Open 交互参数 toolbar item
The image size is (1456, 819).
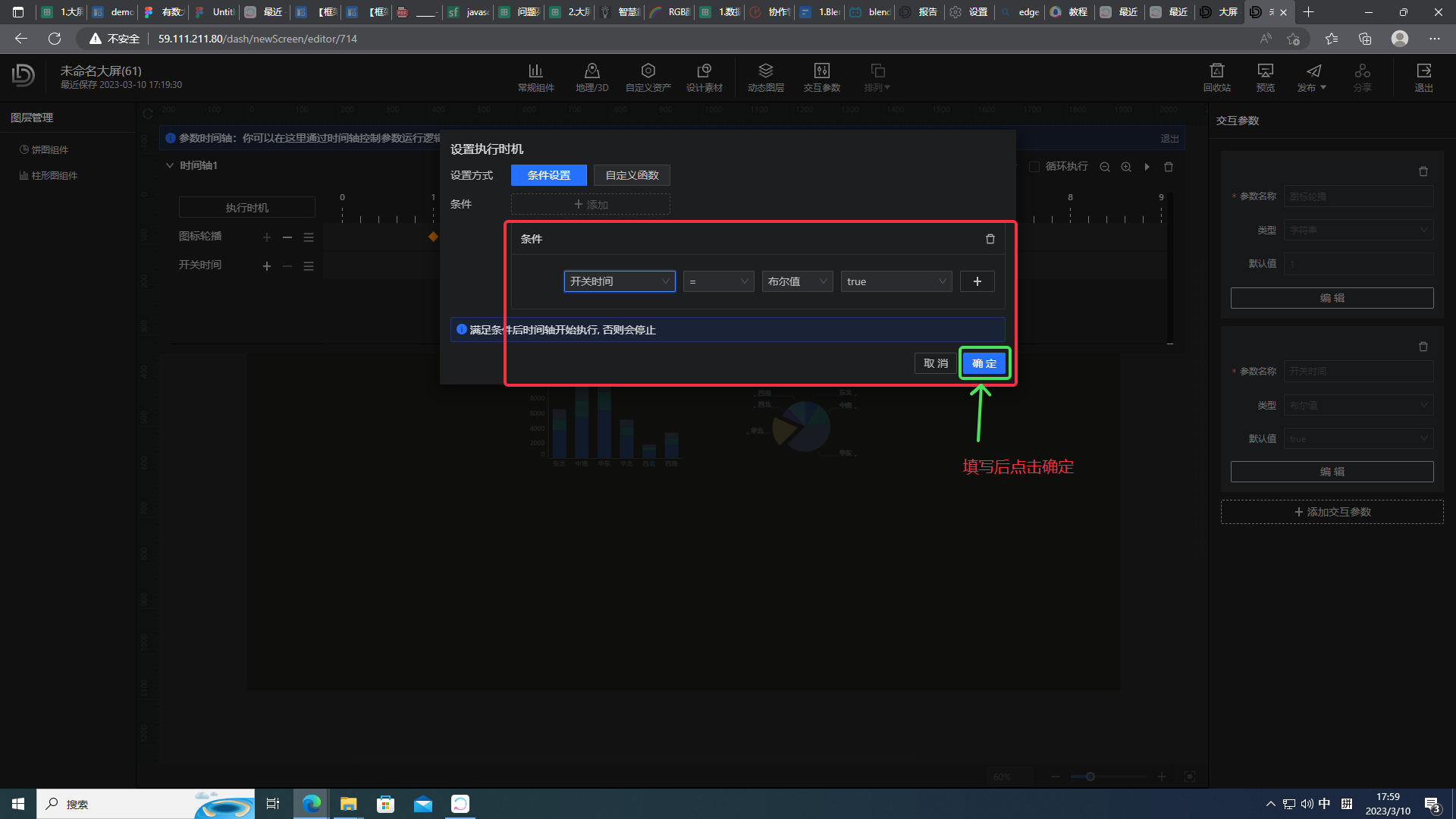click(x=821, y=77)
